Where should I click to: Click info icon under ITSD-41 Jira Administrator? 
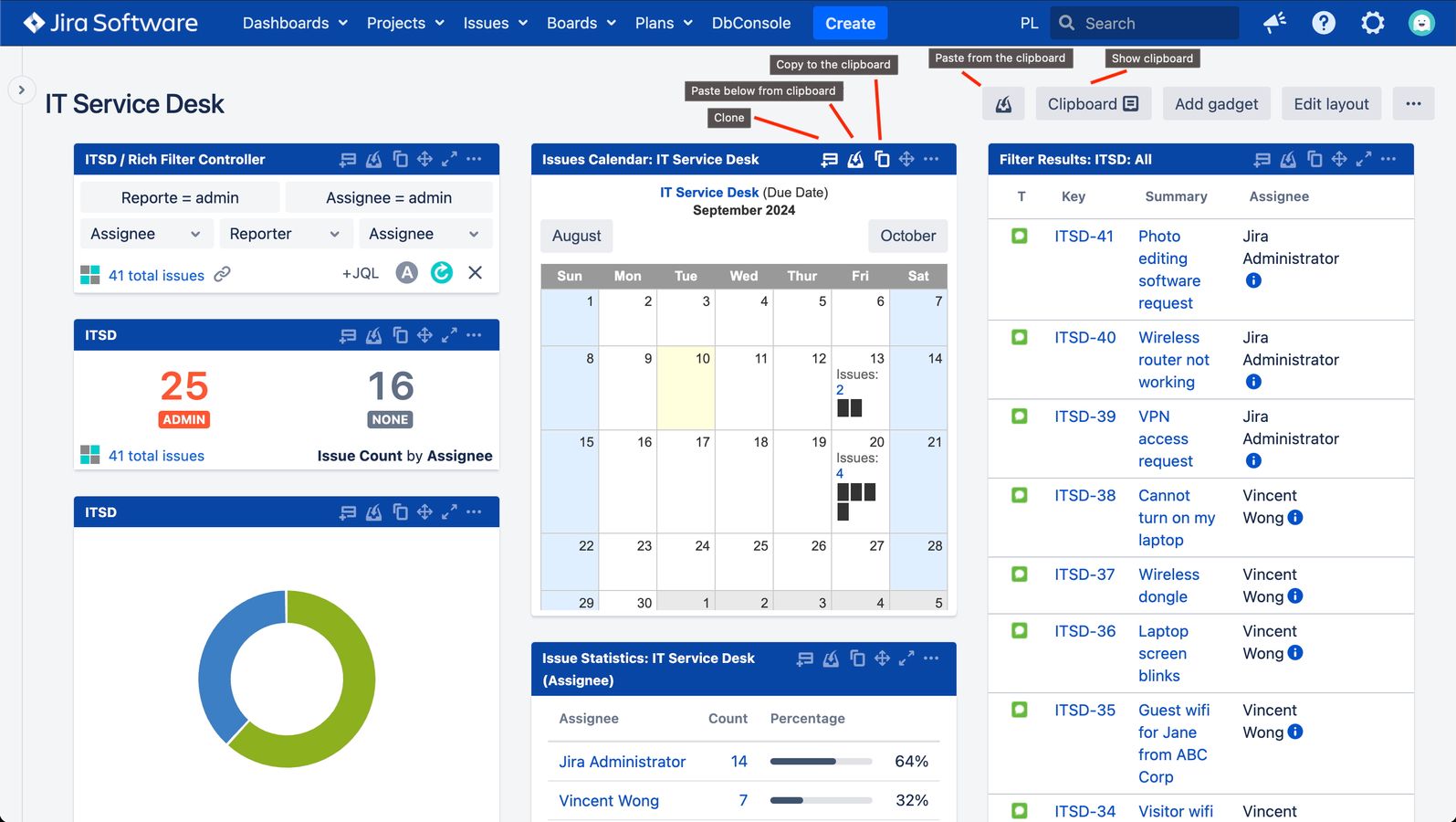pyautogui.click(x=1253, y=281)
